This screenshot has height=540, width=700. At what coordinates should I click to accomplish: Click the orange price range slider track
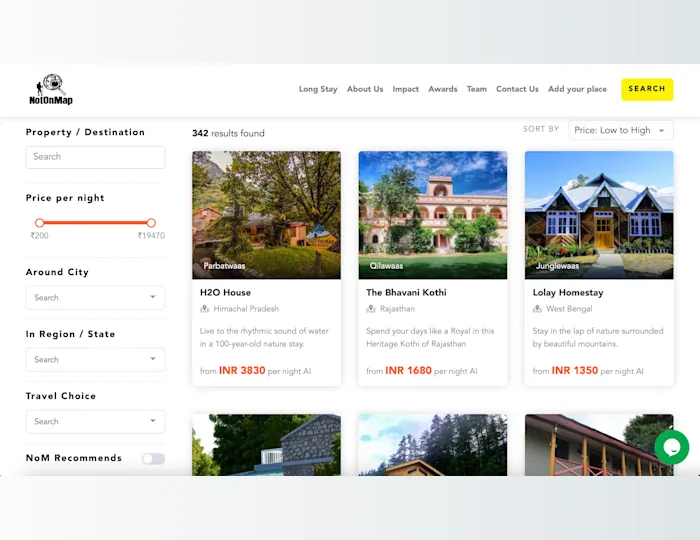[x=95, y=223]
